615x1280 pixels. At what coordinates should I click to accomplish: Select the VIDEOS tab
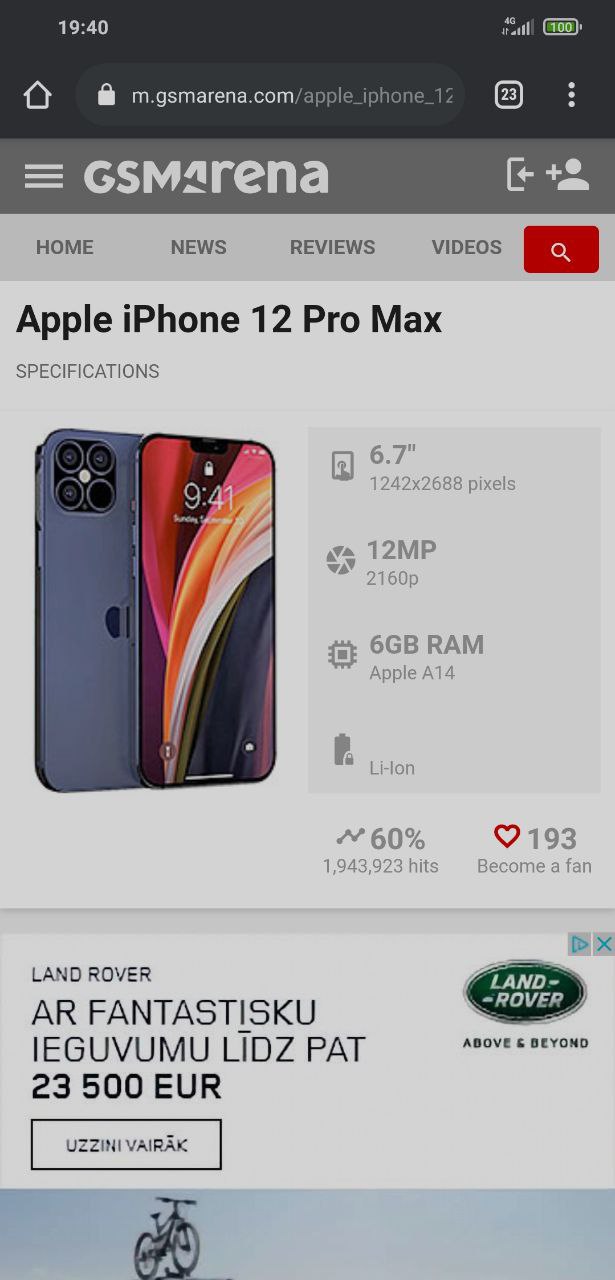coord(467,247)
